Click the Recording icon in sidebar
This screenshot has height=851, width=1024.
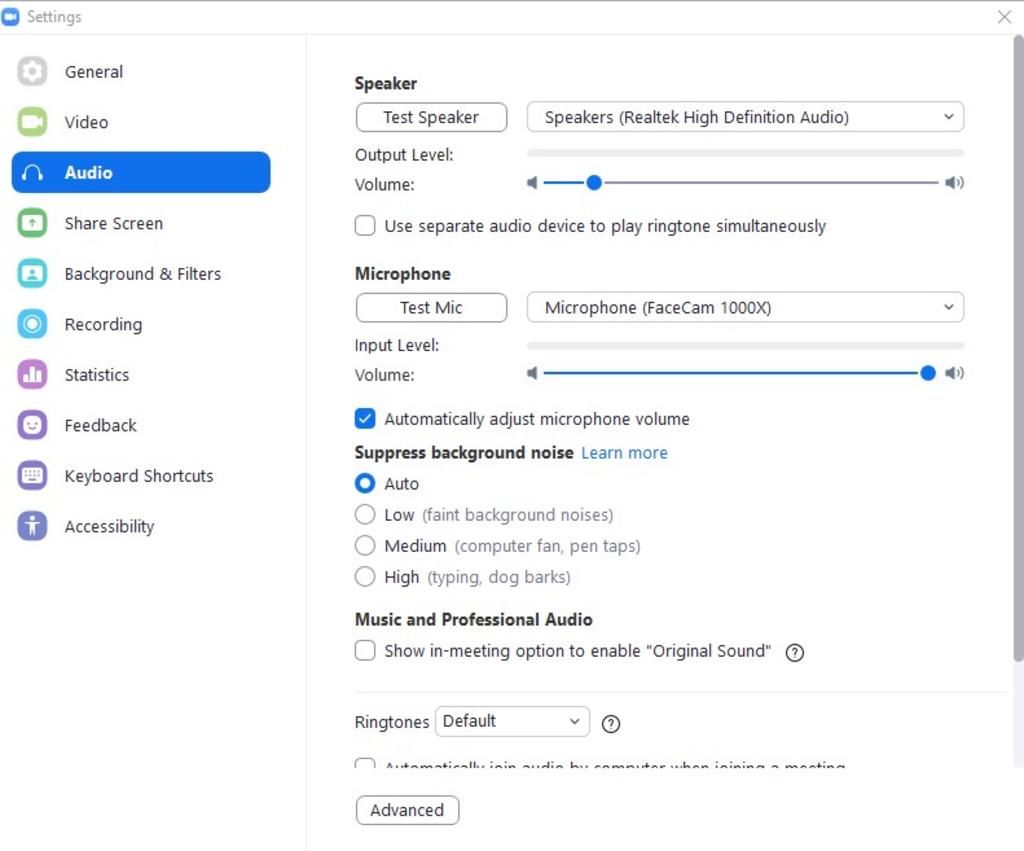coord(32,324)
